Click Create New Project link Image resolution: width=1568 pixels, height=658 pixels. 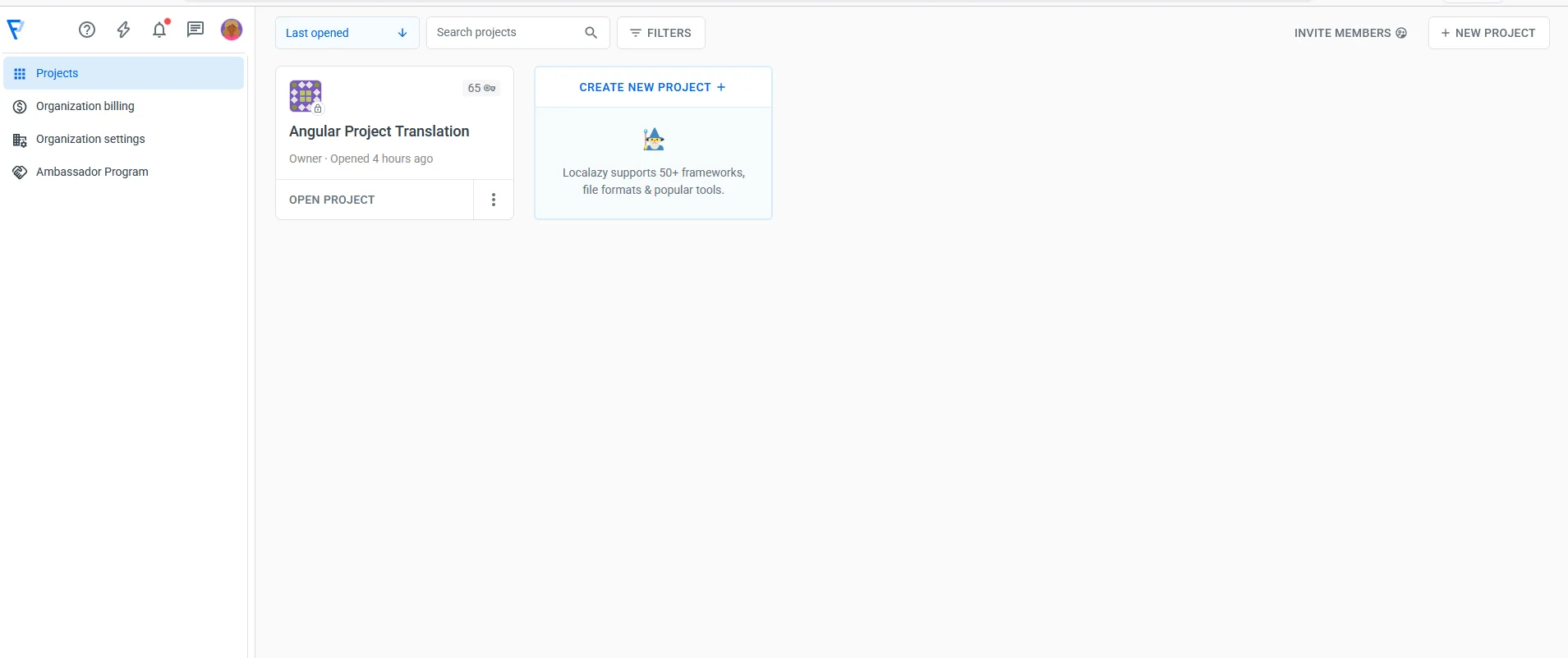coord(653,87)
